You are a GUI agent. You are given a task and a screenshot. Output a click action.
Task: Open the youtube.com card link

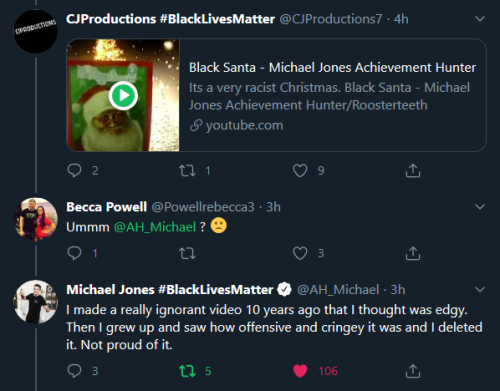click(x=236, y=125)
